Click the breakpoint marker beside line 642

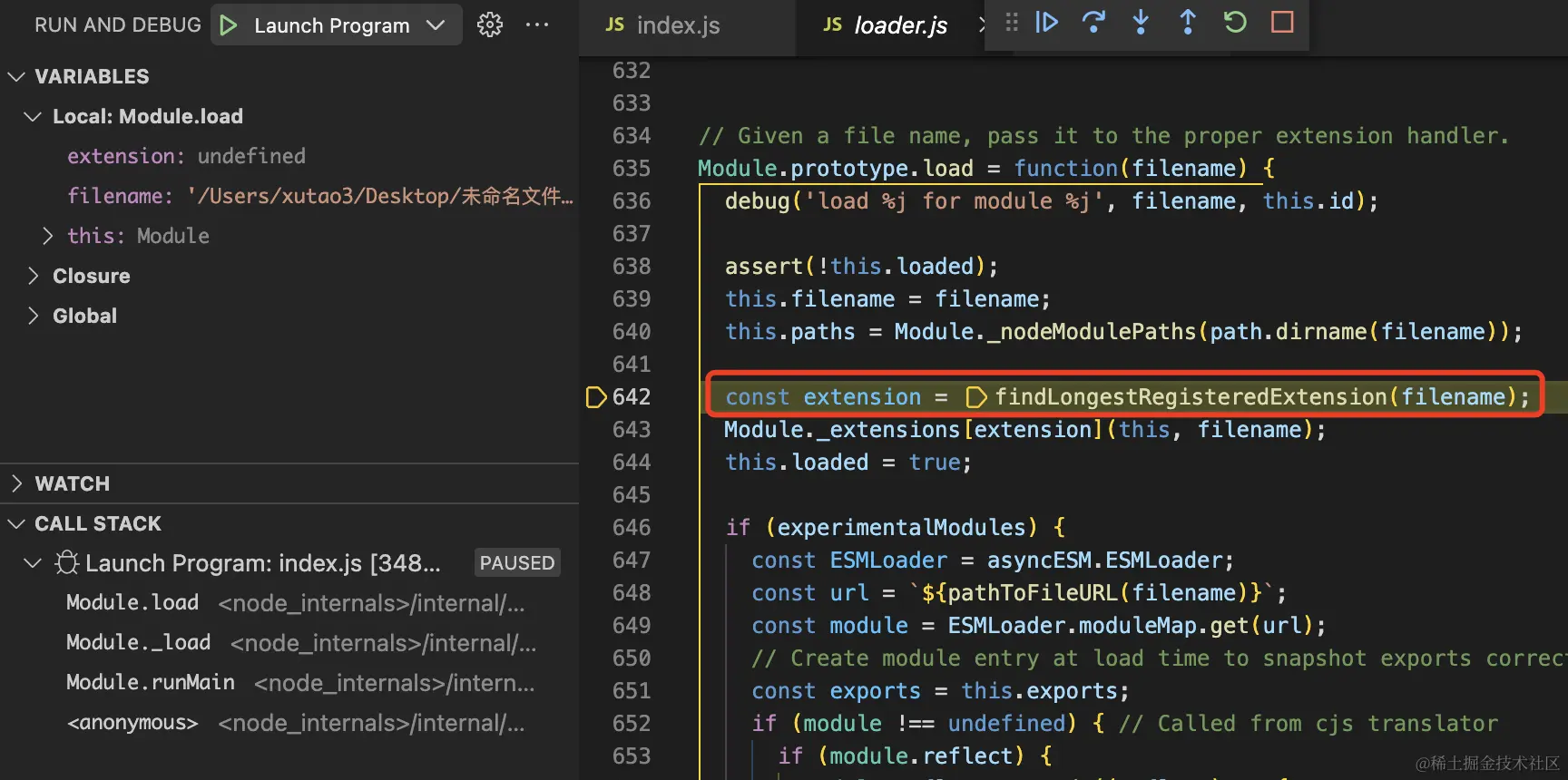(595, 397)
